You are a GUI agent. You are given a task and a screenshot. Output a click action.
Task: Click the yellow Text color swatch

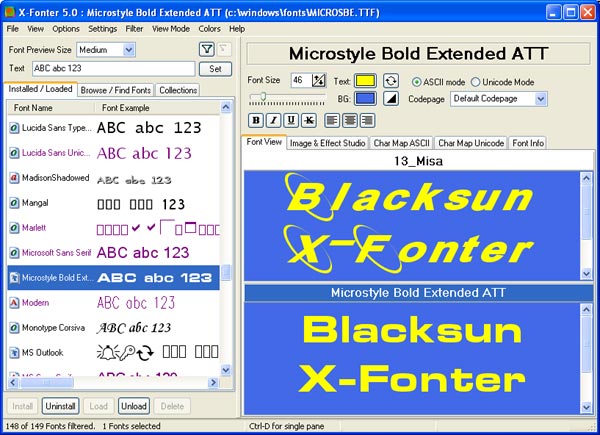click(x=365, y=81)
